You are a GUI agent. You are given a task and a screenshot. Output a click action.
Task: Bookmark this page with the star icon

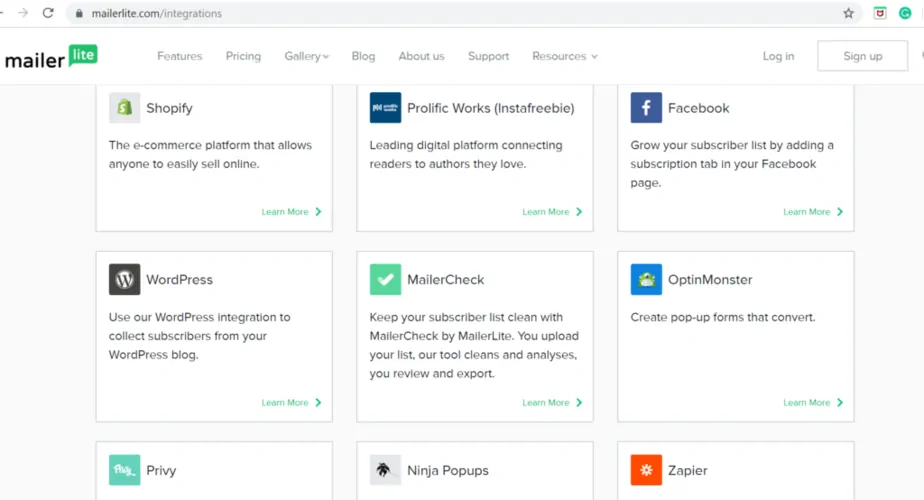click(848, 13)
